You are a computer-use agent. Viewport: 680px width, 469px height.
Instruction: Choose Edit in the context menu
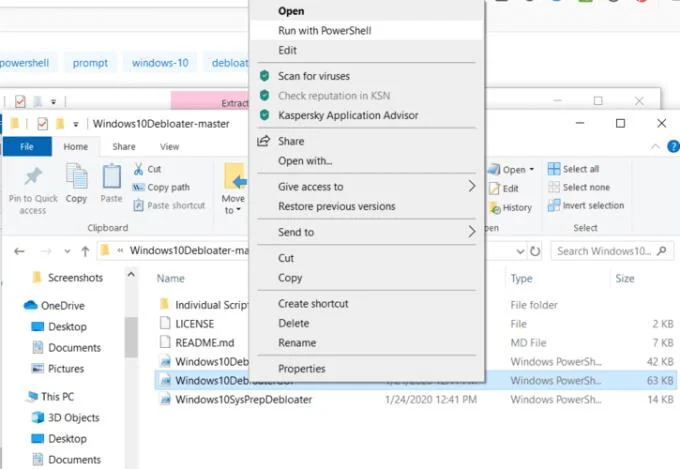pos(367,50)
